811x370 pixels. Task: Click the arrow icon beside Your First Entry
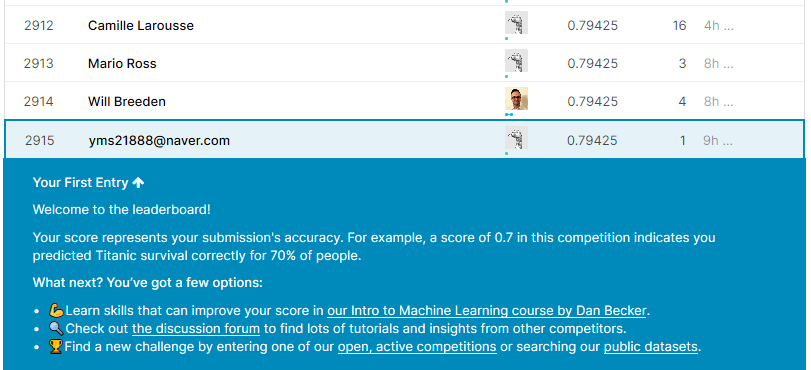pos(138,183)
